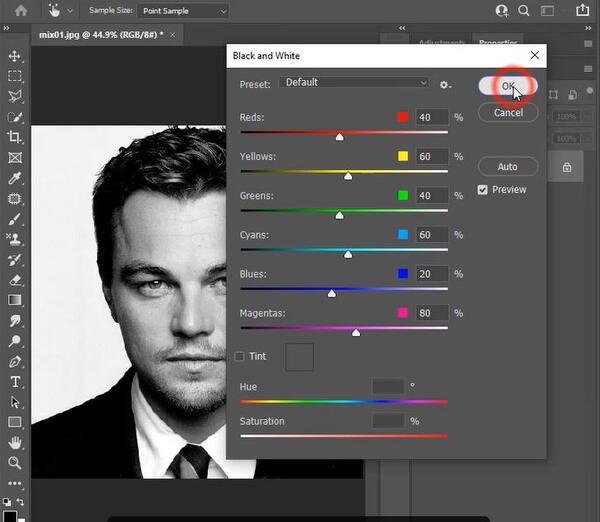Apply the Auto button
Viewport: 600px width, 522px height.
tap(508, 166)
